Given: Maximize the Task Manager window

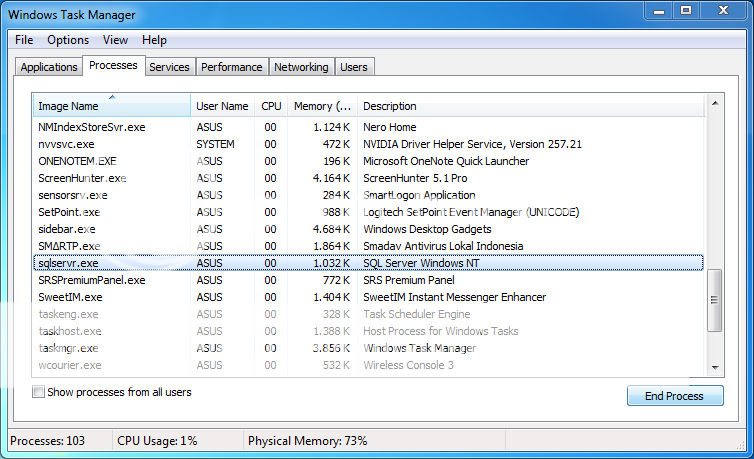Looking at the screenshot, I should [686, 11].
